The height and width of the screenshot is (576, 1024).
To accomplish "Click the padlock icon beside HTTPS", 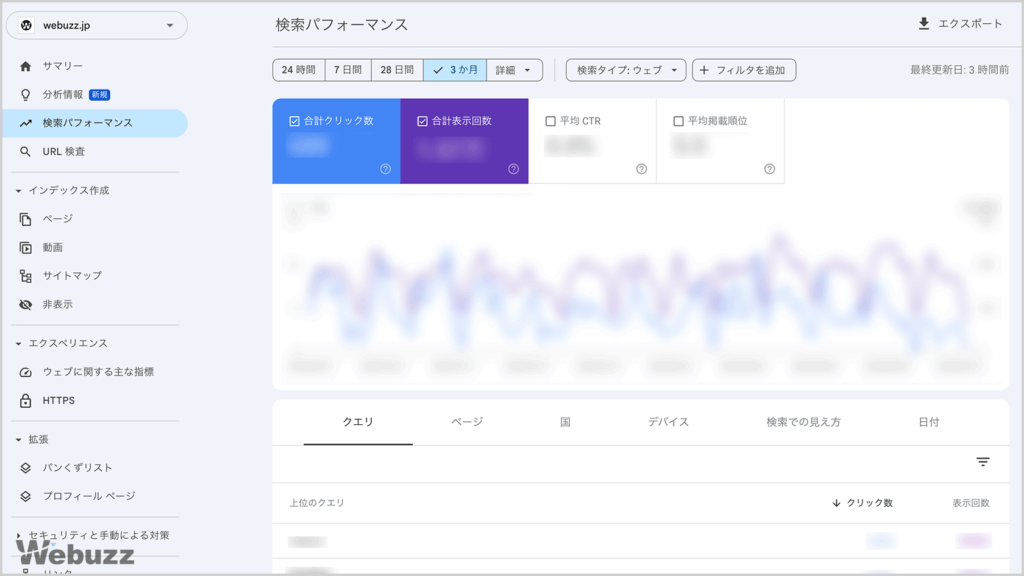I will [x=25, y=400].
